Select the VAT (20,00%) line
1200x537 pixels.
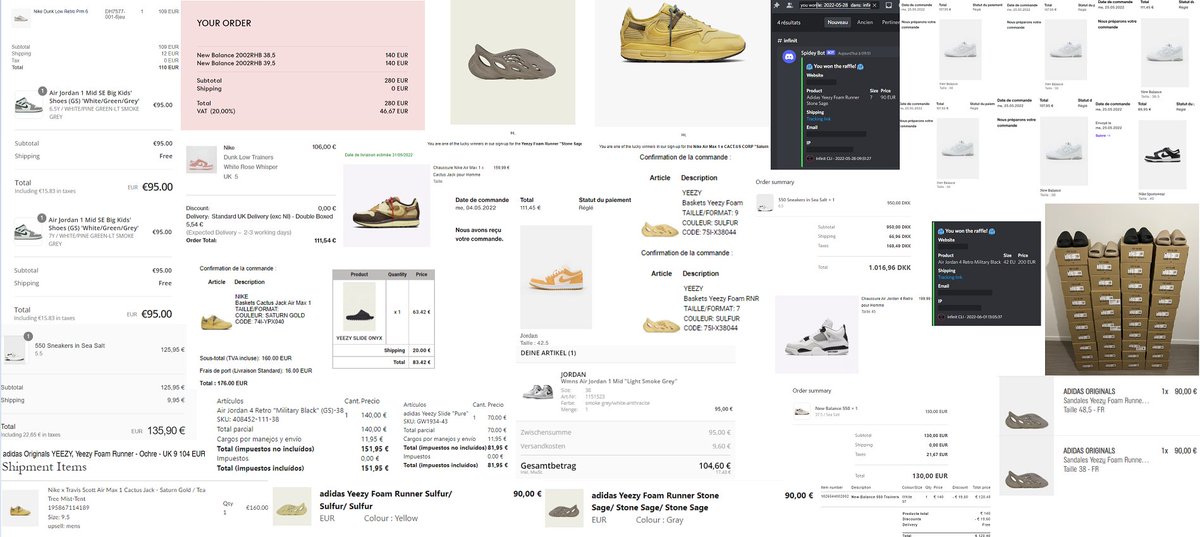click(303, 112)
